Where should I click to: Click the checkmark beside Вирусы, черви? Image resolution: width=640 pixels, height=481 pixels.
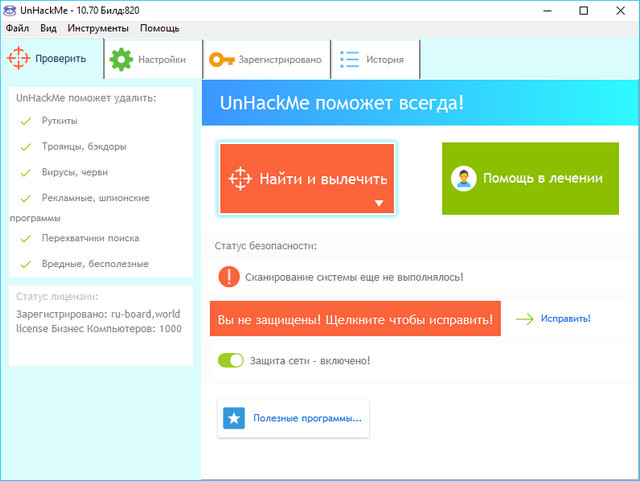coord(25,172)
